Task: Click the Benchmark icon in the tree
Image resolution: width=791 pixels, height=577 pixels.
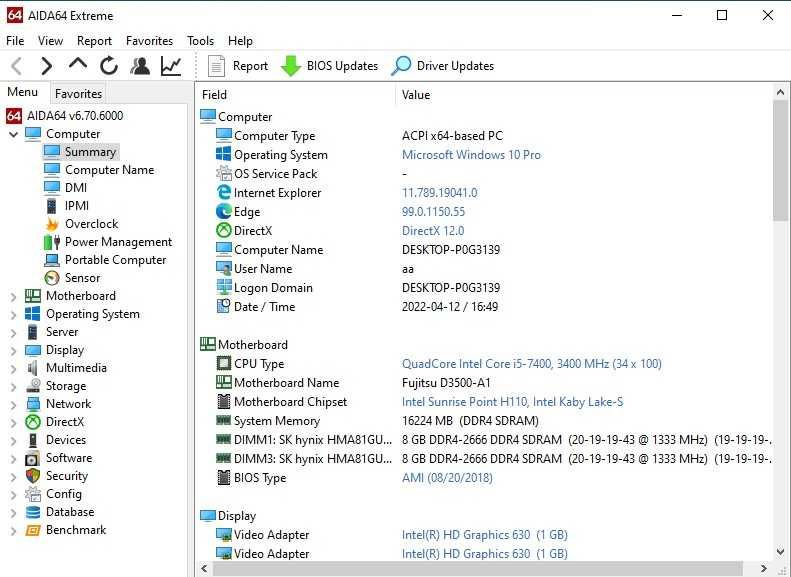Action: (33, 530)
